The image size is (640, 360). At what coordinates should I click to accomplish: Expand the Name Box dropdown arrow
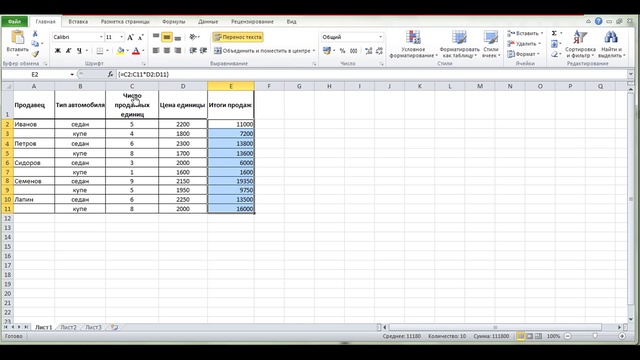click(x=72, y=74)
